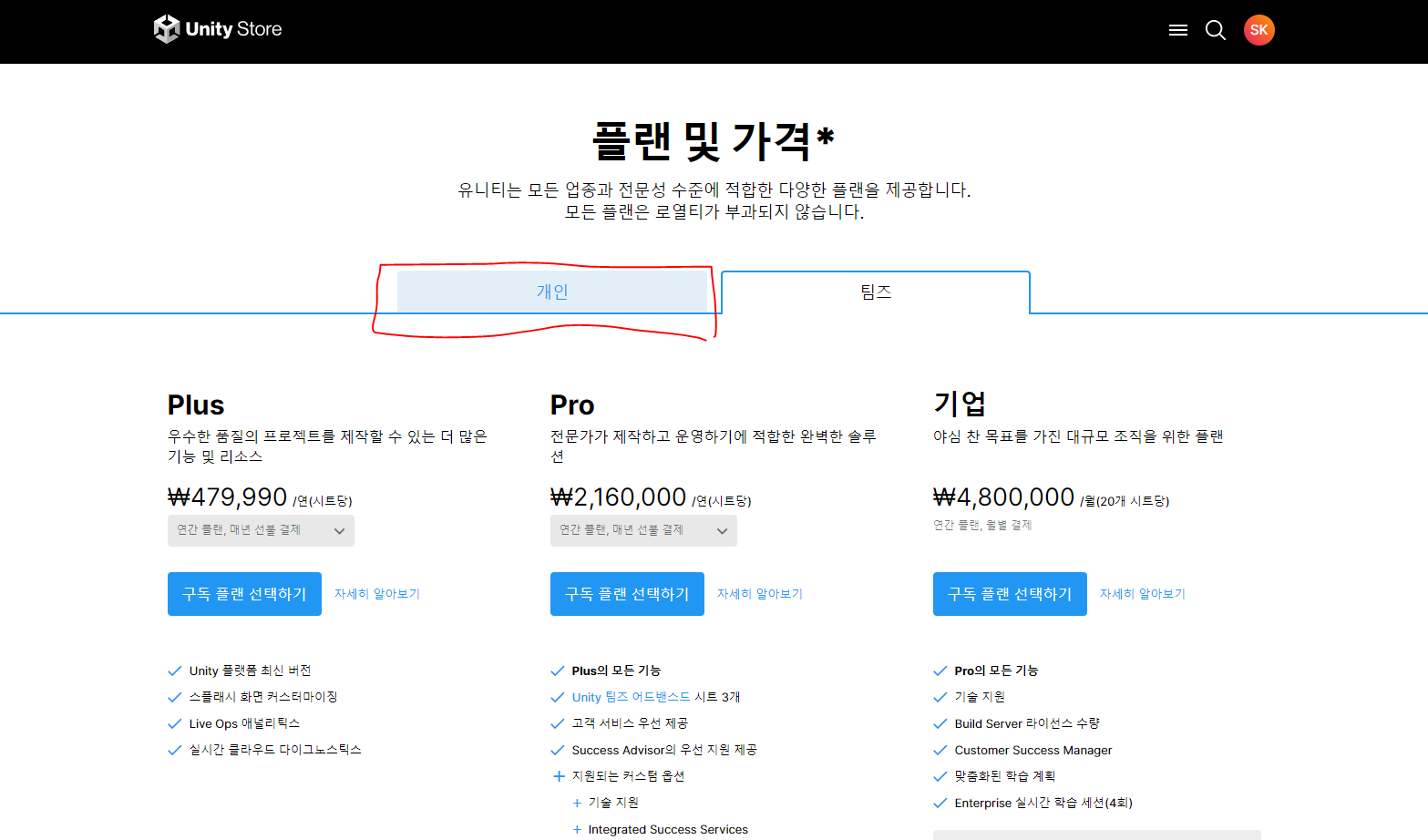
Task: Open 자세히 알아보기 link for Pro
Action: 760,594
